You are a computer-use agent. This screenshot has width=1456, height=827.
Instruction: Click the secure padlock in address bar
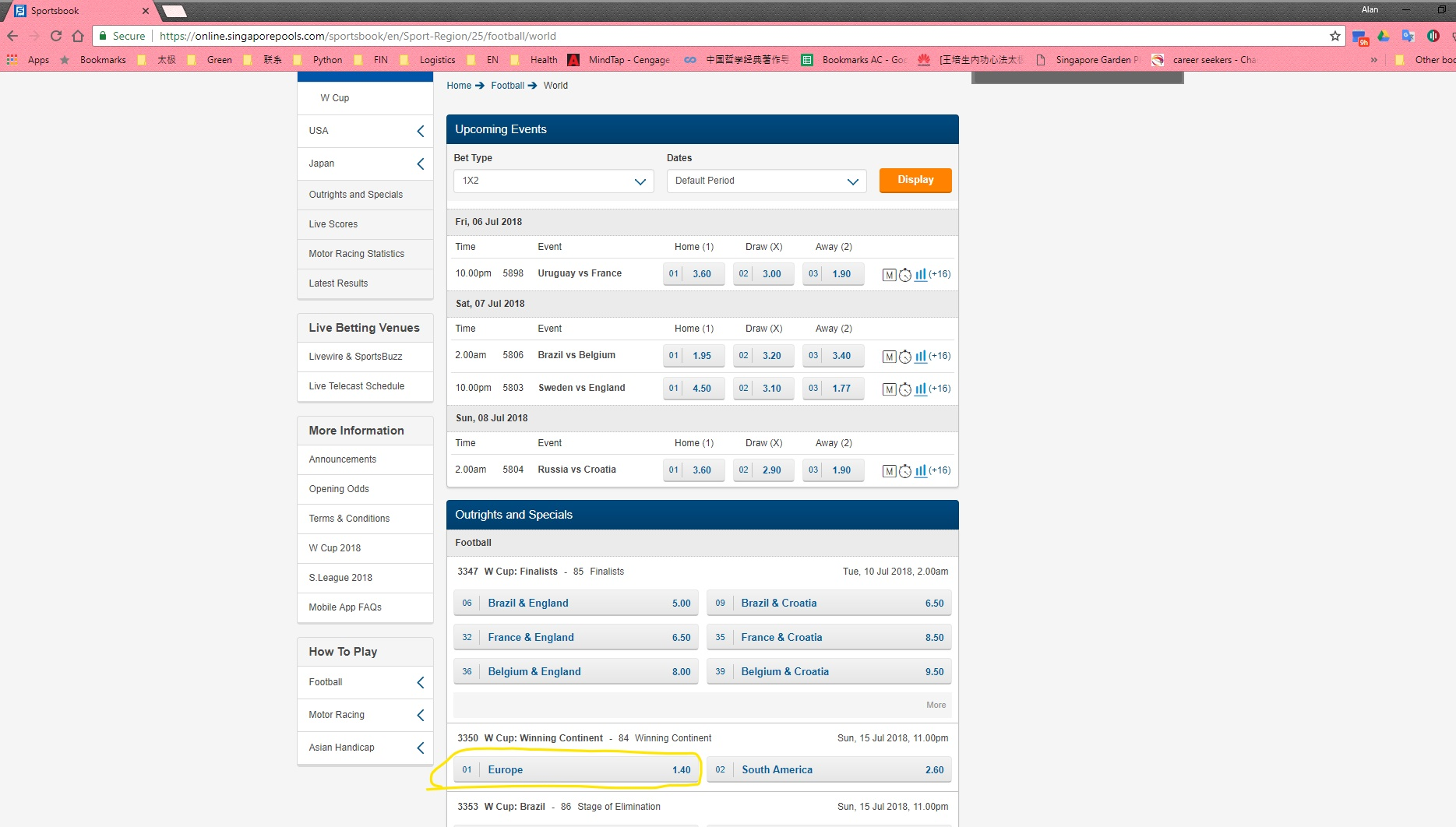point(103,36)
